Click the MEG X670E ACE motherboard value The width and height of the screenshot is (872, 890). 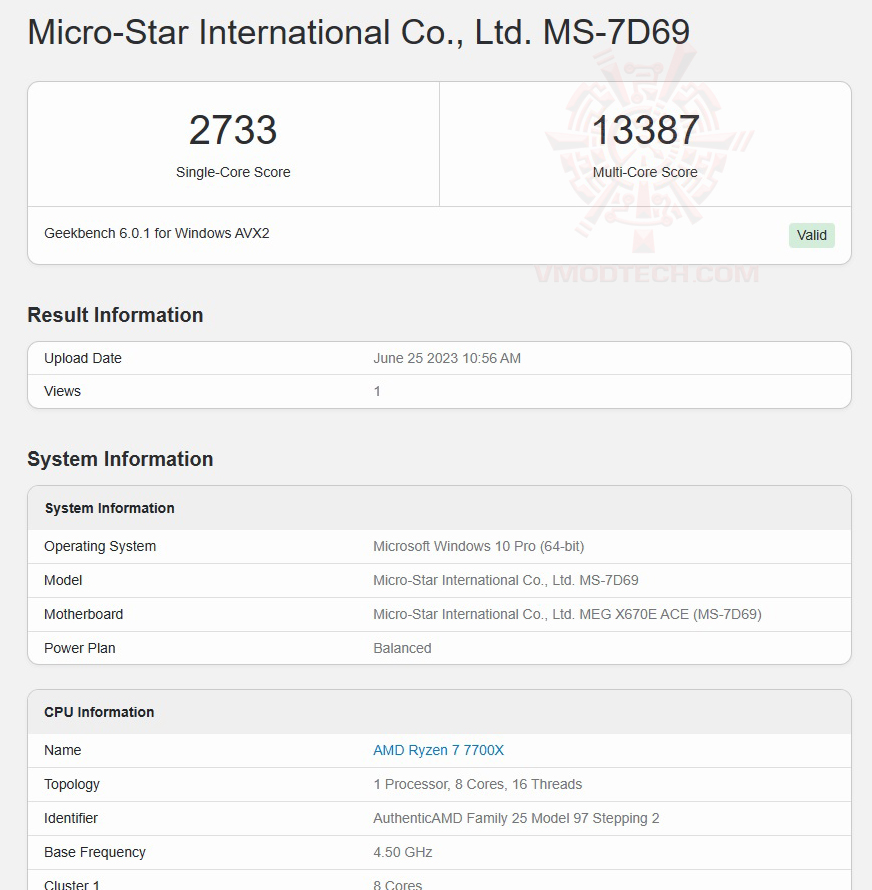tap(567, 614)
